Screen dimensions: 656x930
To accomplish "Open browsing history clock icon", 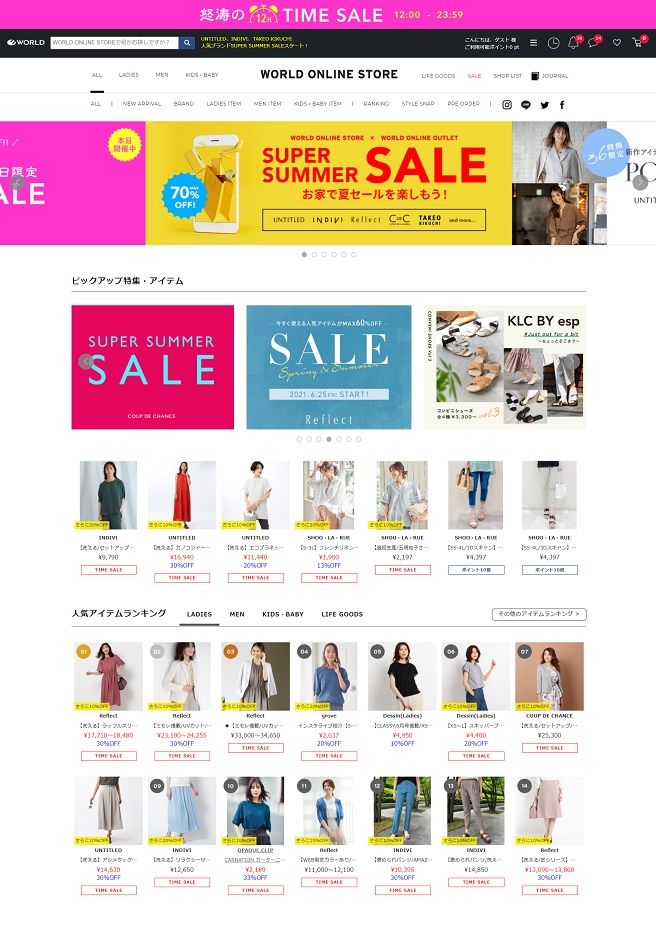I will pos(553,43).
